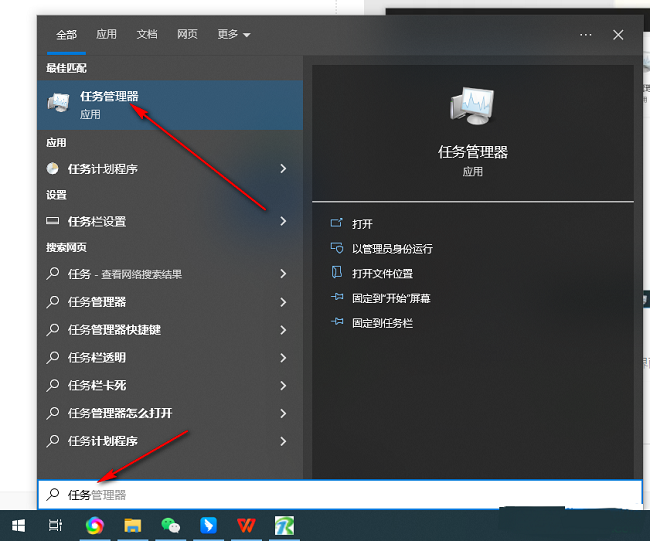650x541 pixels.
Task: Click magnifier icon beside bottom 任务计划程序 suggestion
Action: (x=53, y=440)
